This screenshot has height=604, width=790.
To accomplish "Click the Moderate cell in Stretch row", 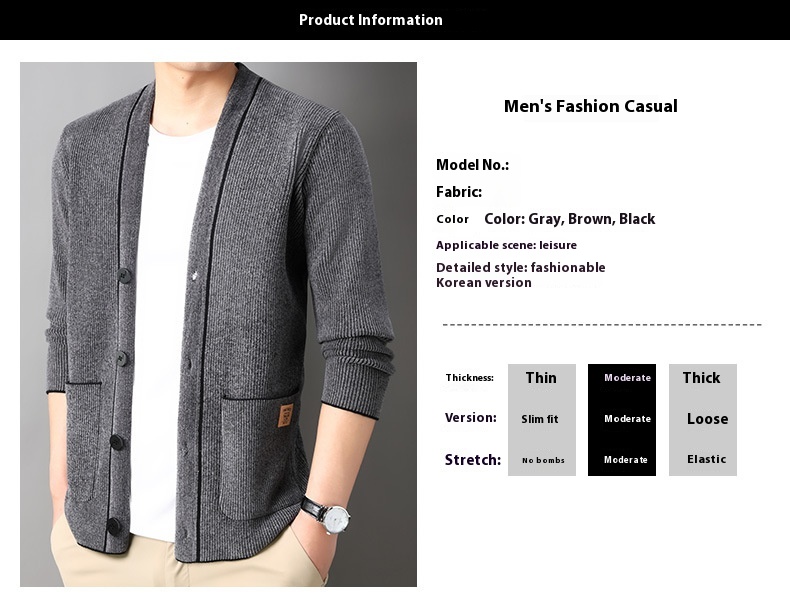I will [626, 460].
